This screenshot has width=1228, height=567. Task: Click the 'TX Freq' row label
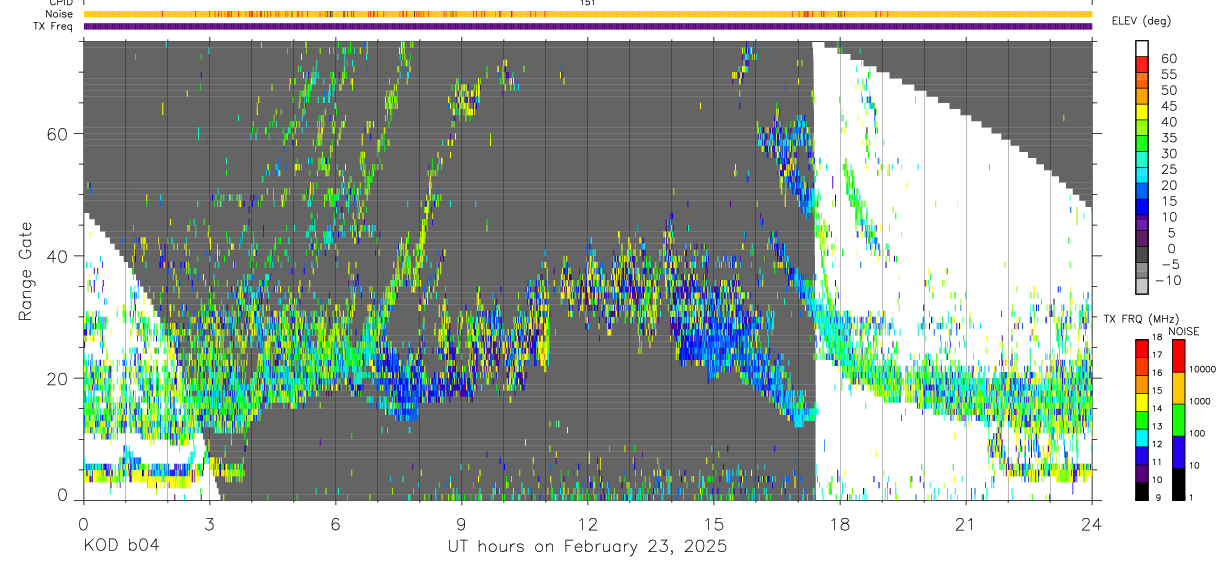click(x=53, y=26)
